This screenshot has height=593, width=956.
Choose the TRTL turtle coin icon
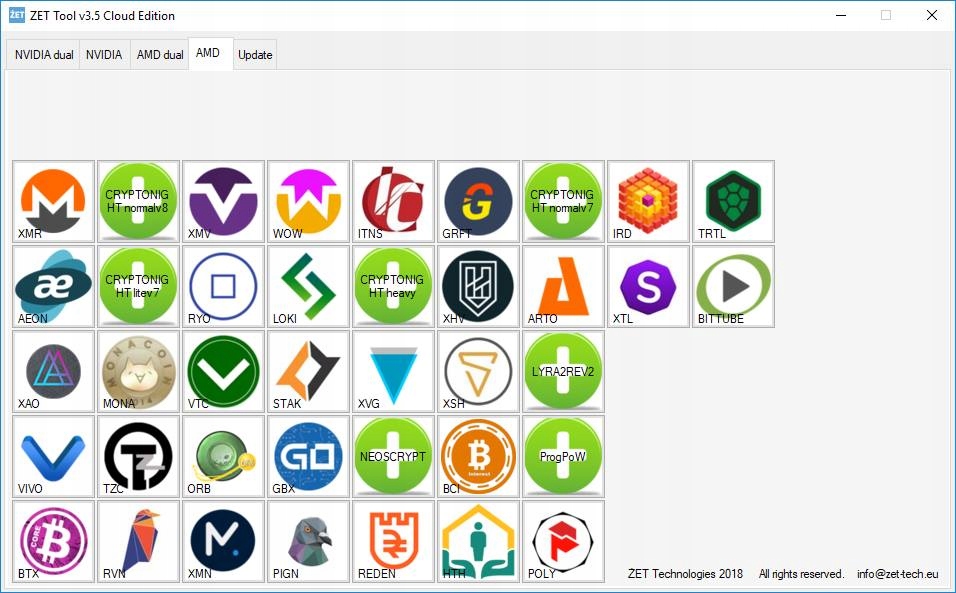coord(733,202)
